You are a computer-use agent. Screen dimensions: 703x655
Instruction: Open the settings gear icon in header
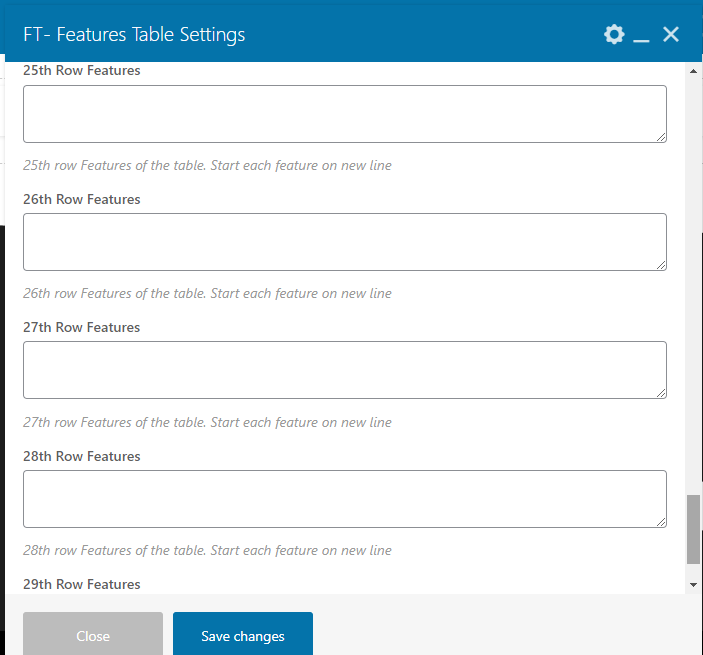pos(614,35)
